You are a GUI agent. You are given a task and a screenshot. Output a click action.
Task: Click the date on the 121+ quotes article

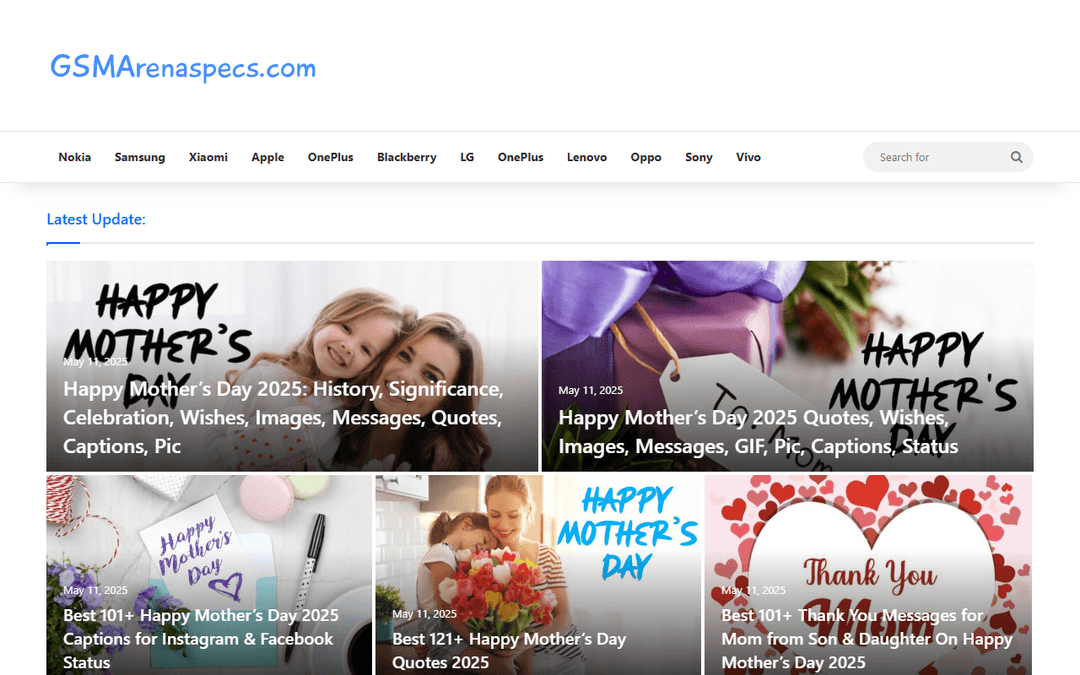[424, 614]
